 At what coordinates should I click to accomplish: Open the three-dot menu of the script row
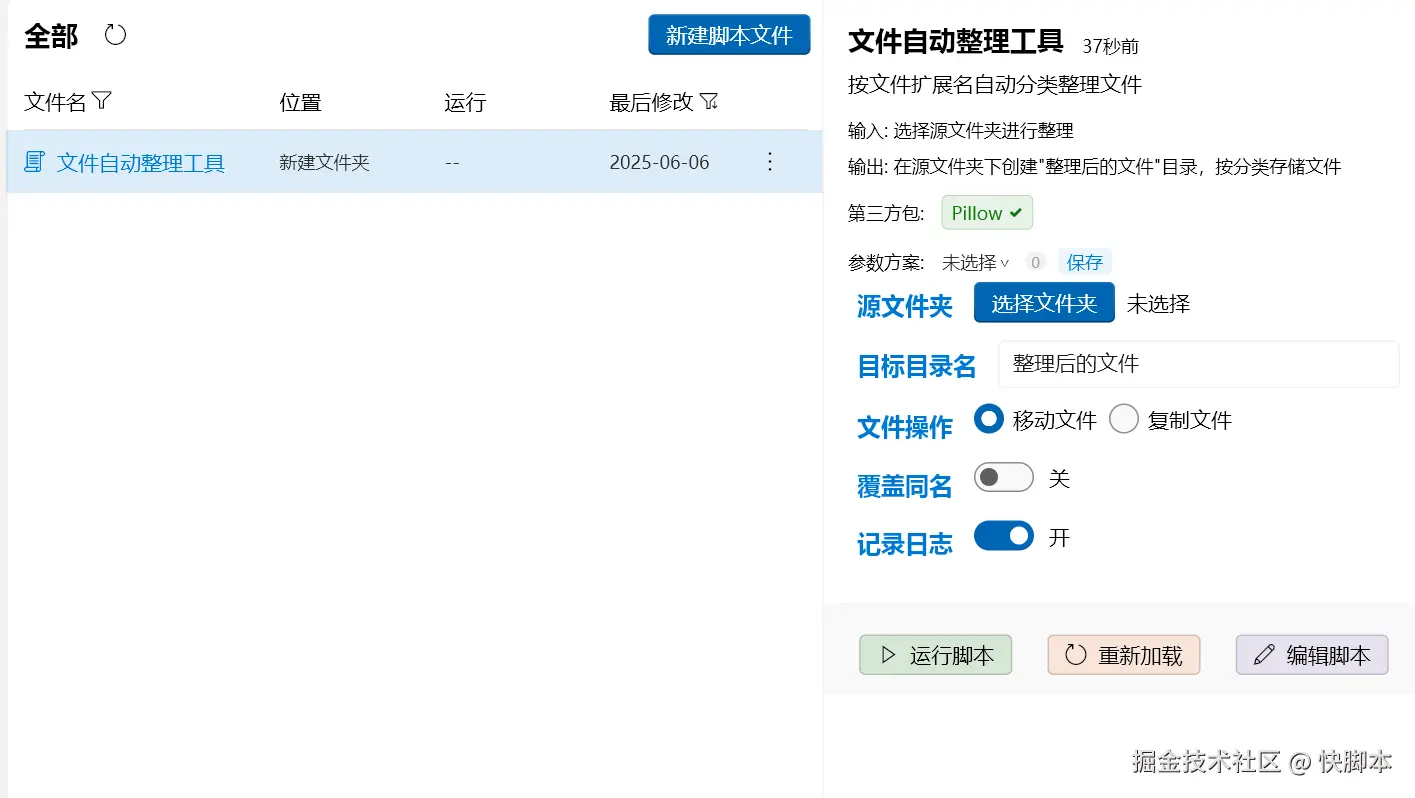click(769, 161)
